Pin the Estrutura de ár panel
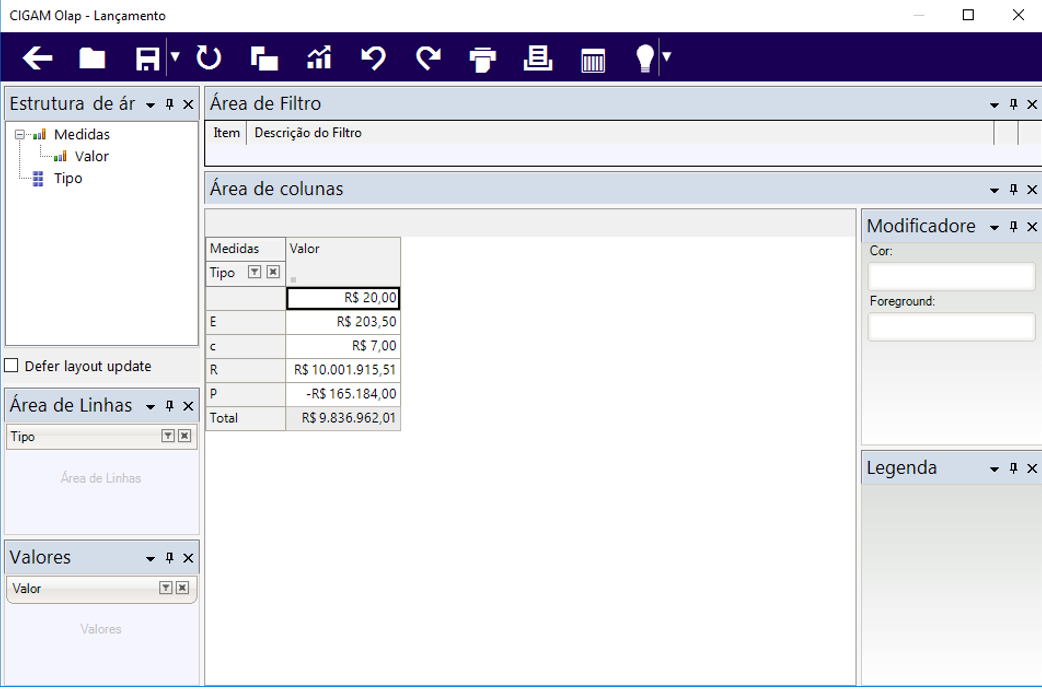 pos(169,104)
